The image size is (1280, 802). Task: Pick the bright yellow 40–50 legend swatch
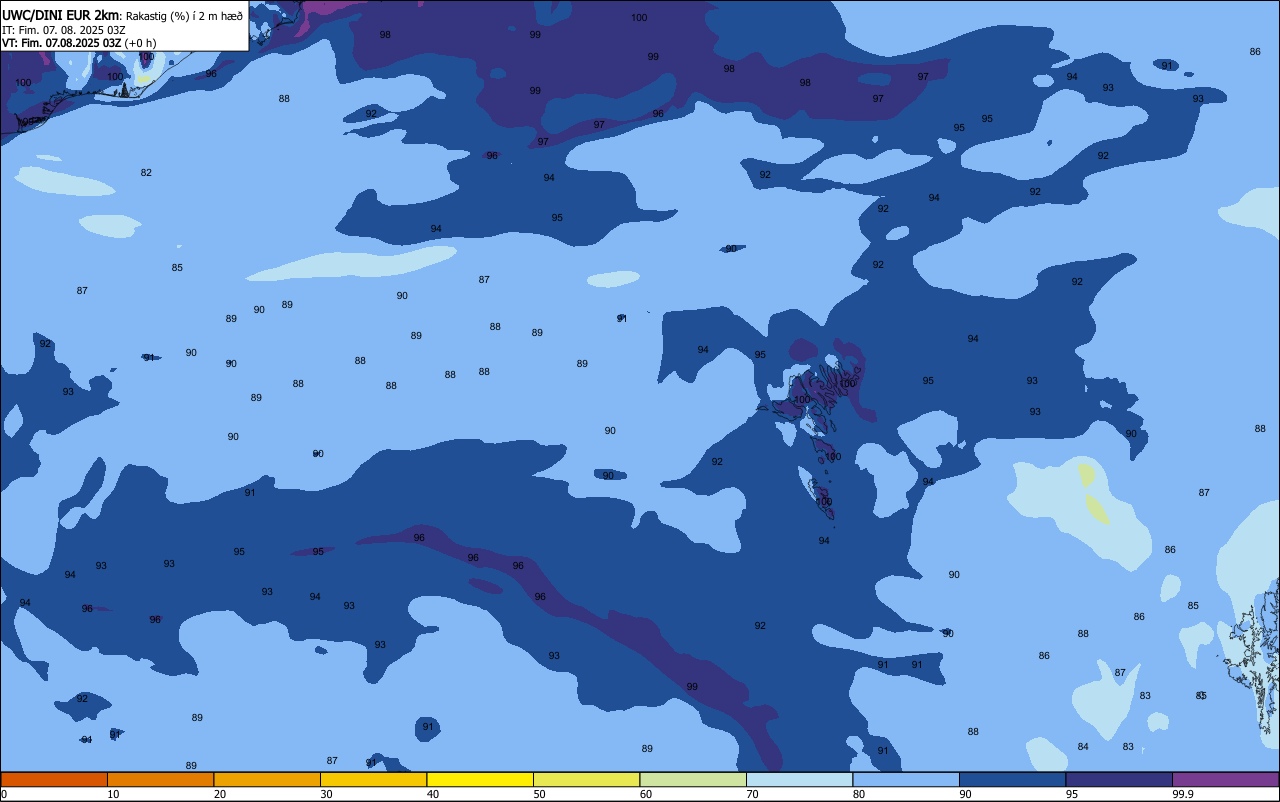point(480,779)
